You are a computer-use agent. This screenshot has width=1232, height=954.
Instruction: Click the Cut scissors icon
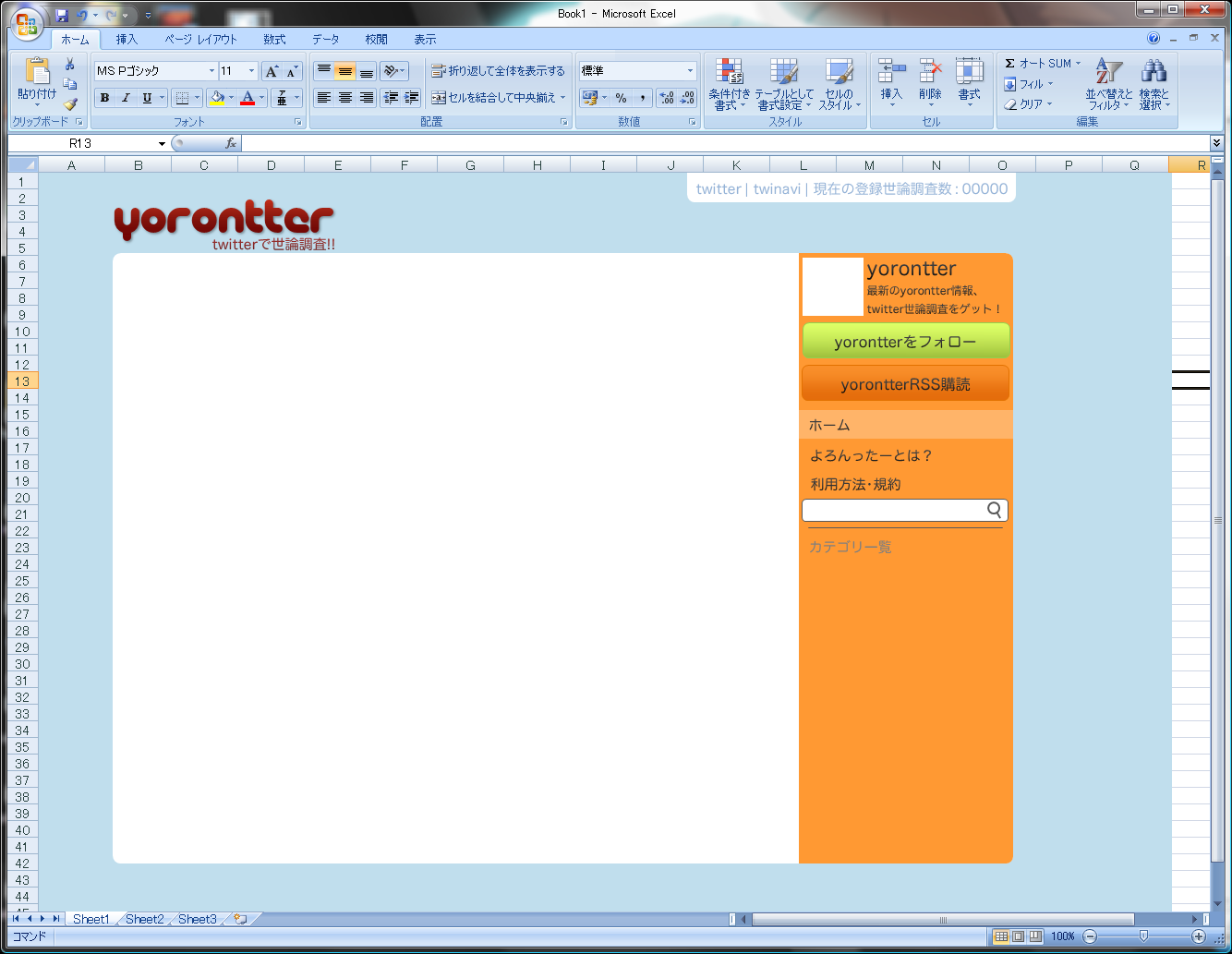click(69, 65)
